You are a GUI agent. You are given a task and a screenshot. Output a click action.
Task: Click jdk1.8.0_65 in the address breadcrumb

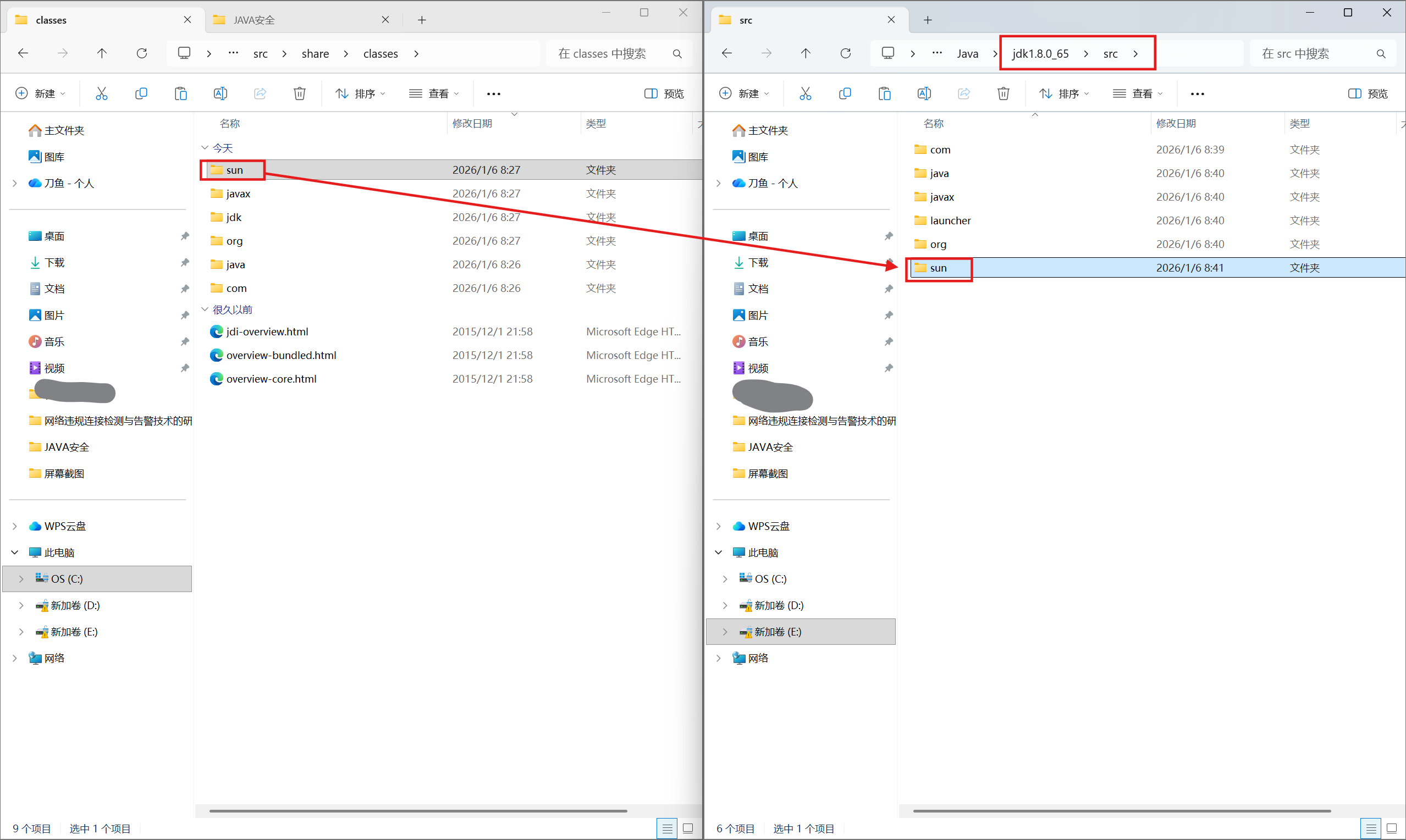coord(1040,53)
